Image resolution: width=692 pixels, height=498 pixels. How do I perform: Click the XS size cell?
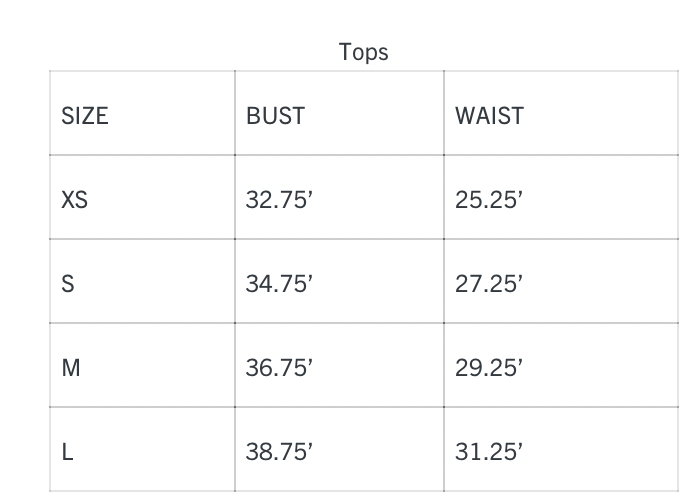[75, 200]
